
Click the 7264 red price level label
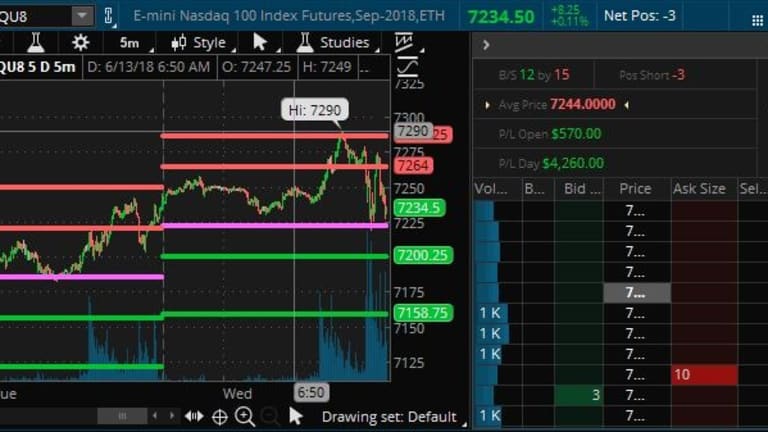point(413,166)
